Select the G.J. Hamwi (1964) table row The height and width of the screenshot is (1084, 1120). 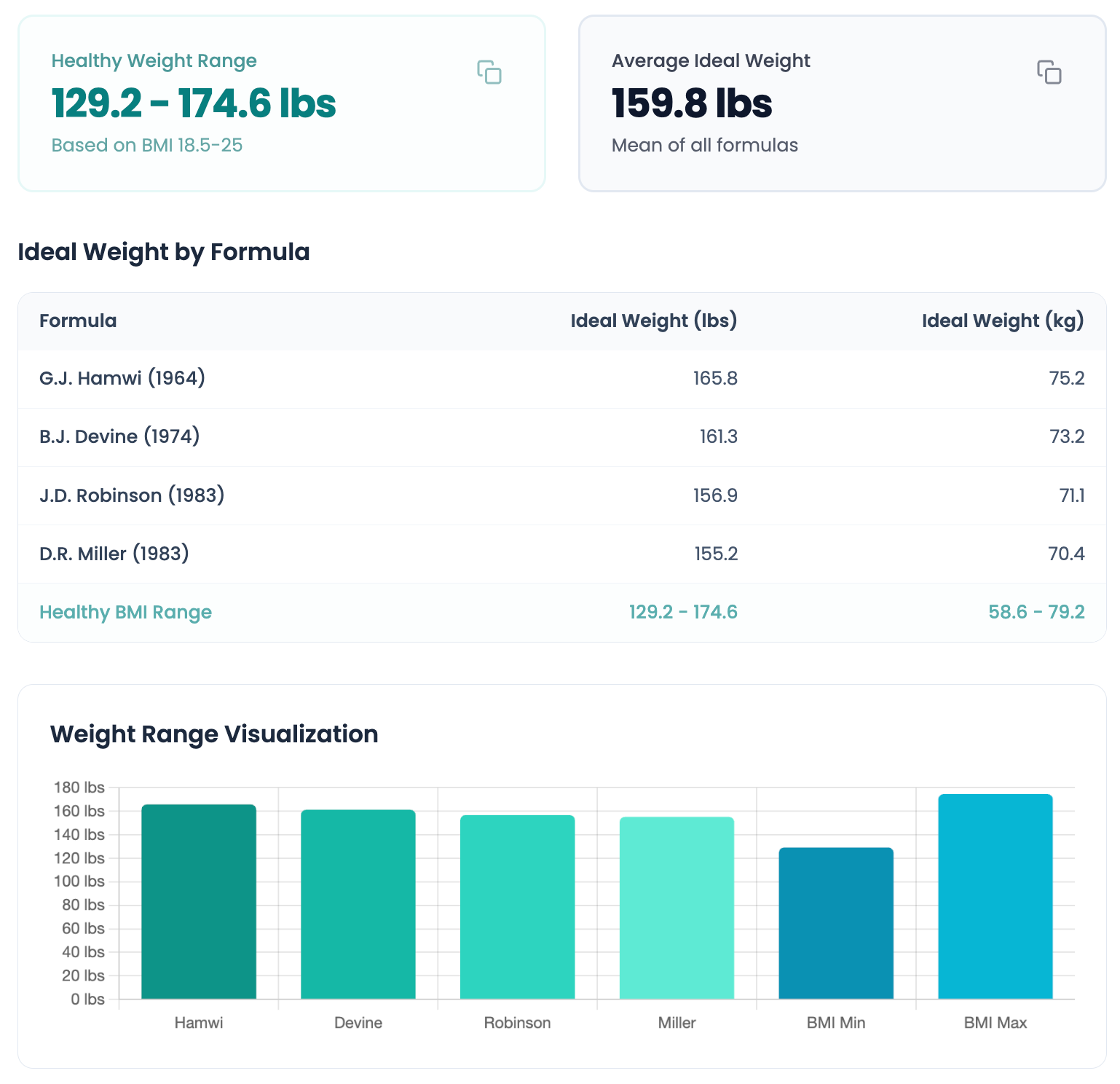(x=561, y=378)
